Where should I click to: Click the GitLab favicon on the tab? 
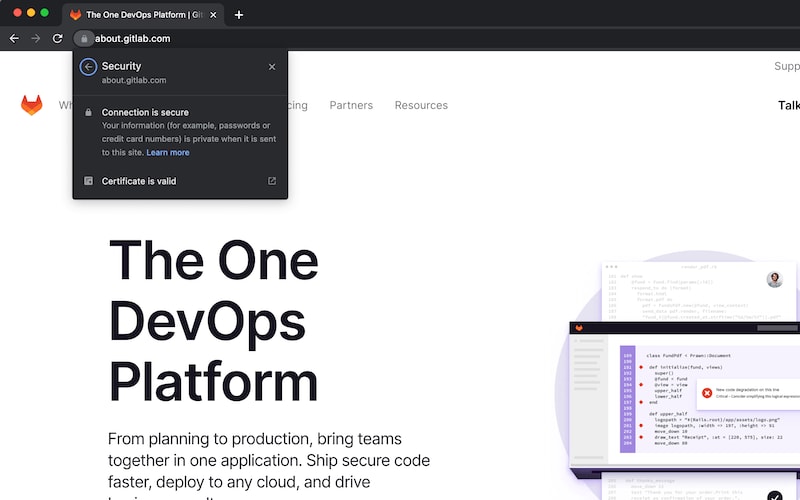76,15
